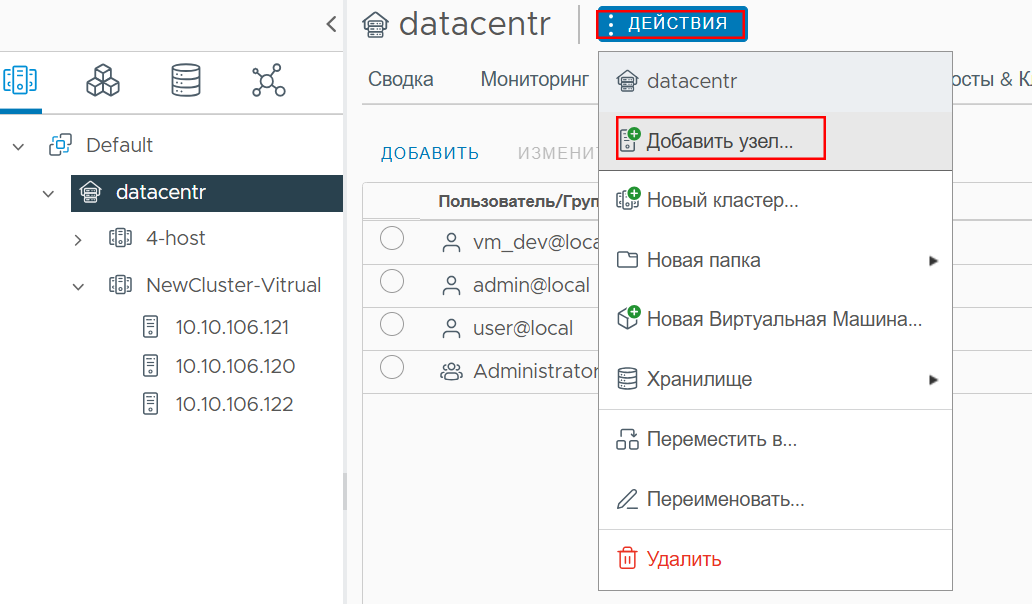The height and width of the screenshot is (604, 1032).
Task: Click the red trash delete icon
Action: click(x=627, y=558)
